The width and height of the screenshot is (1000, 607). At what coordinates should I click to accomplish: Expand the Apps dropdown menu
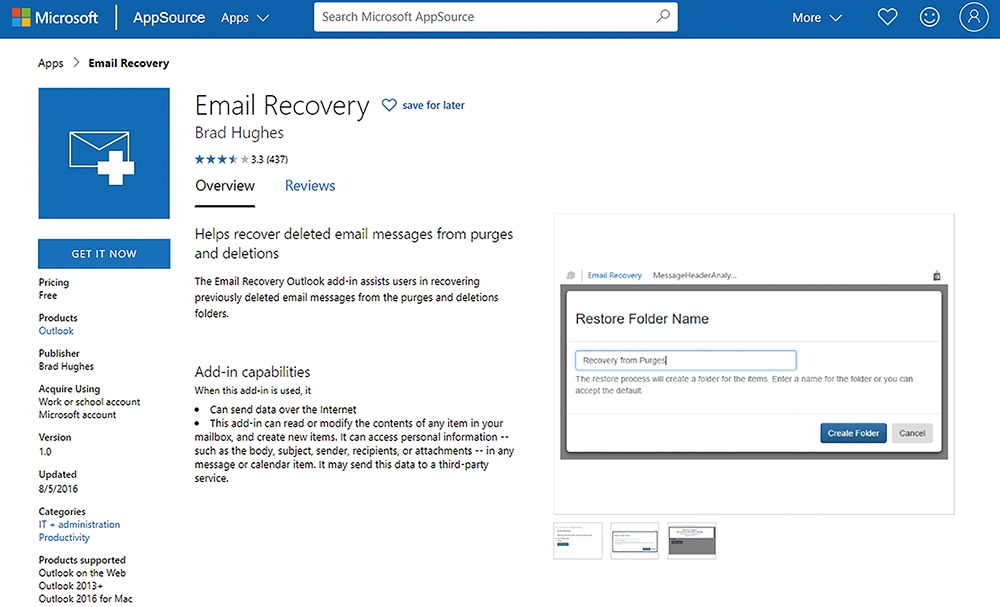[245, 18]
